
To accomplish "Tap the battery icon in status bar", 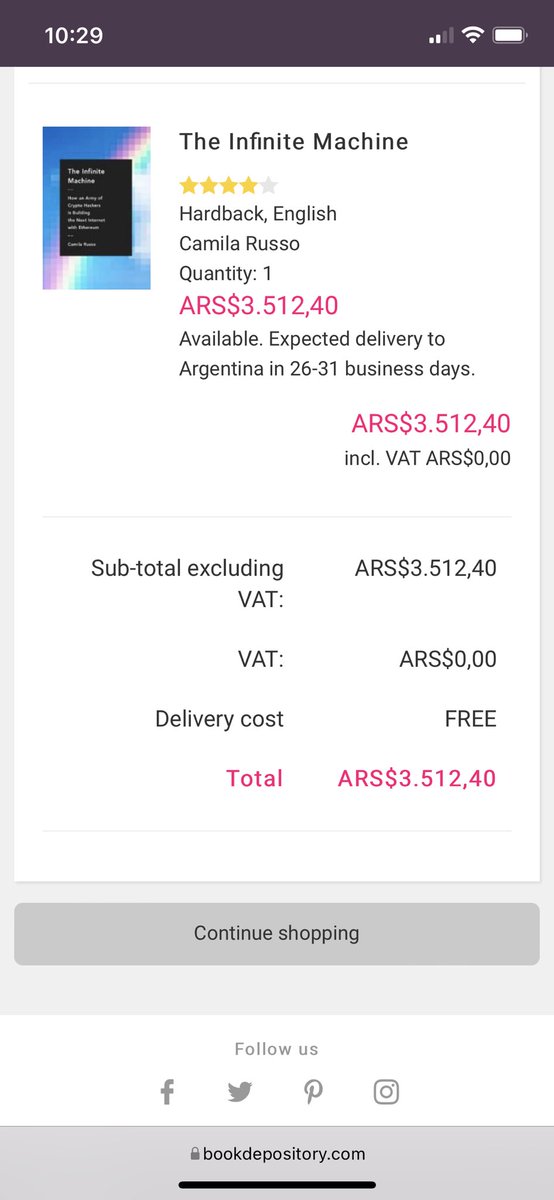I will tap(510, 35).
